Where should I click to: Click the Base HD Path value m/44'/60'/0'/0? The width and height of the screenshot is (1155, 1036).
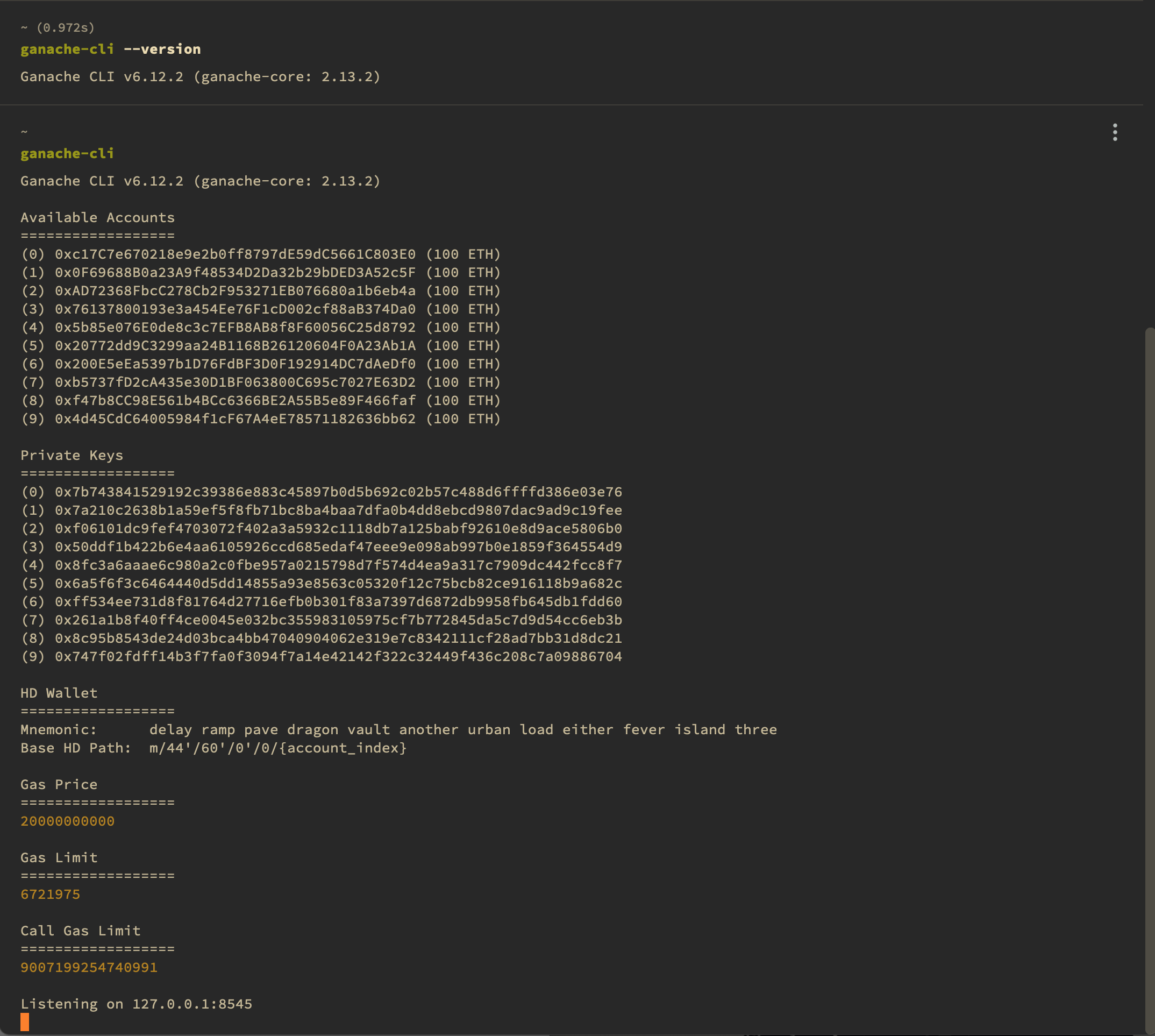(x=278, y=748)
